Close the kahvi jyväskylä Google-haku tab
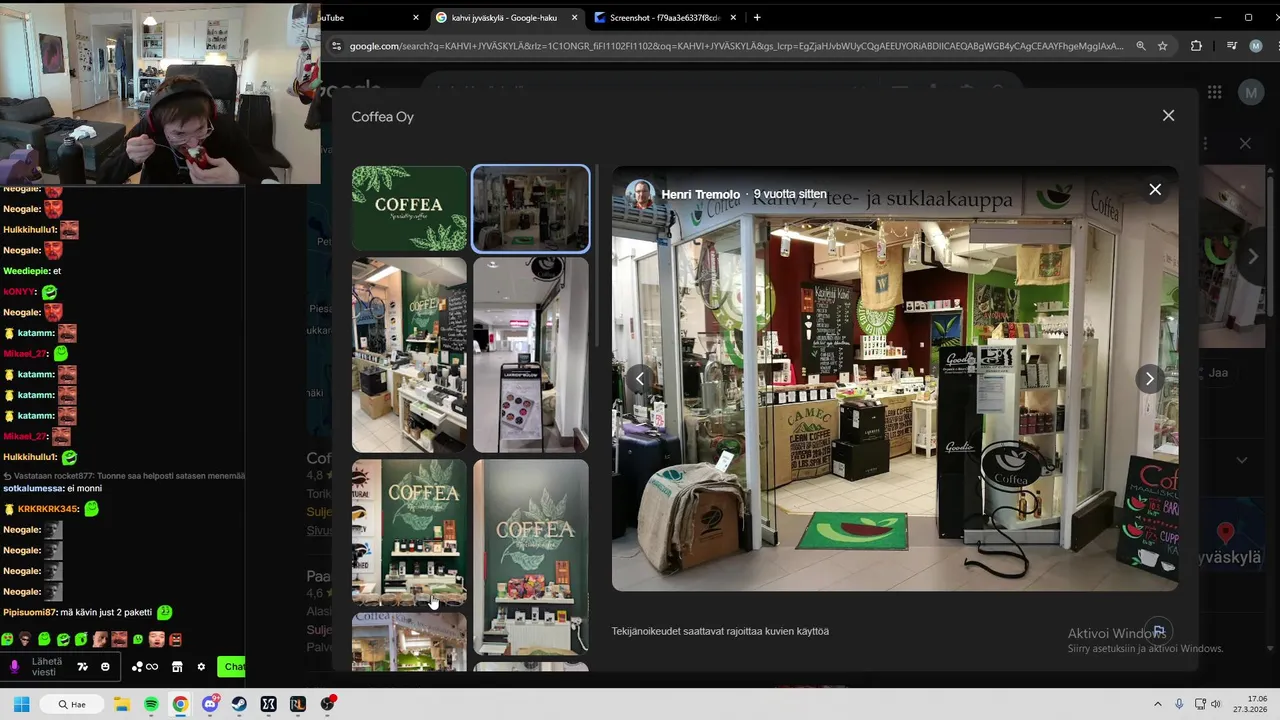 (575, 17)
